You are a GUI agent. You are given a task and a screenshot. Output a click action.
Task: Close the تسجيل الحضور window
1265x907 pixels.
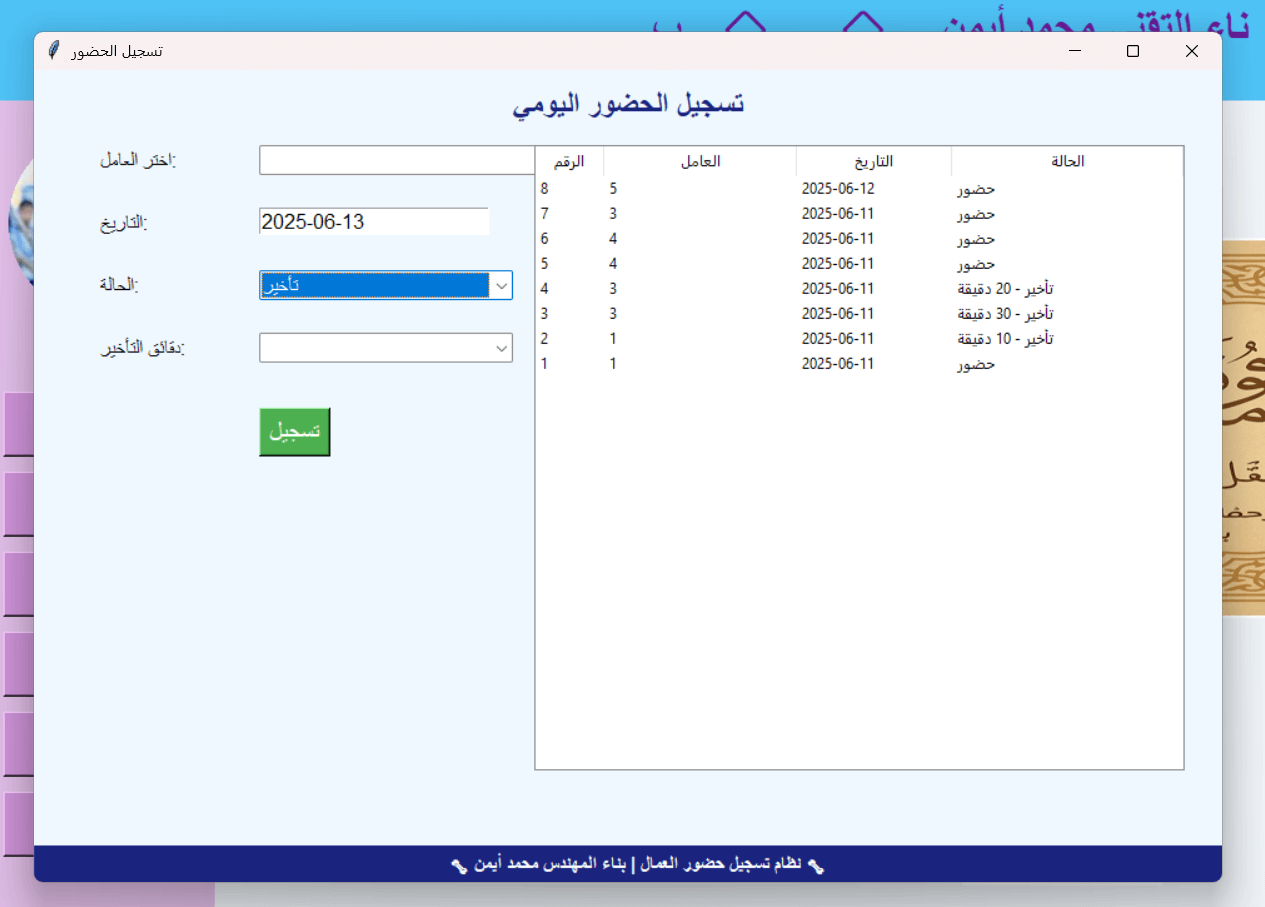1191,51
